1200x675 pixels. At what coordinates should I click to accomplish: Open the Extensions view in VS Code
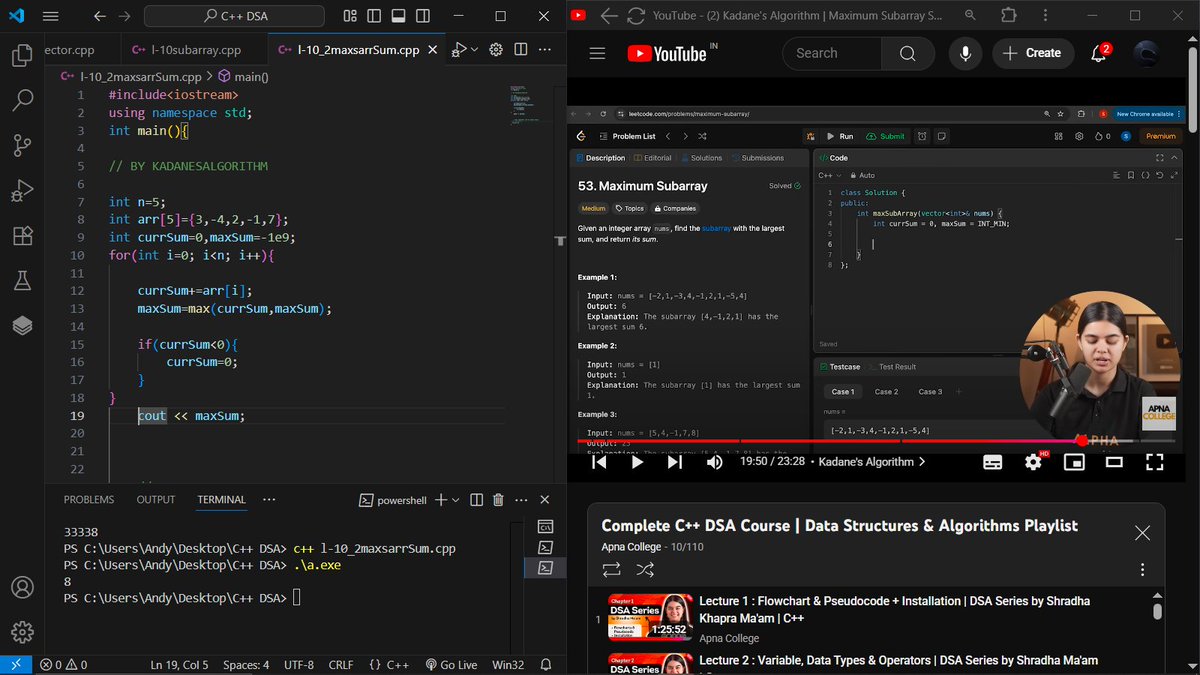(22, 236)
